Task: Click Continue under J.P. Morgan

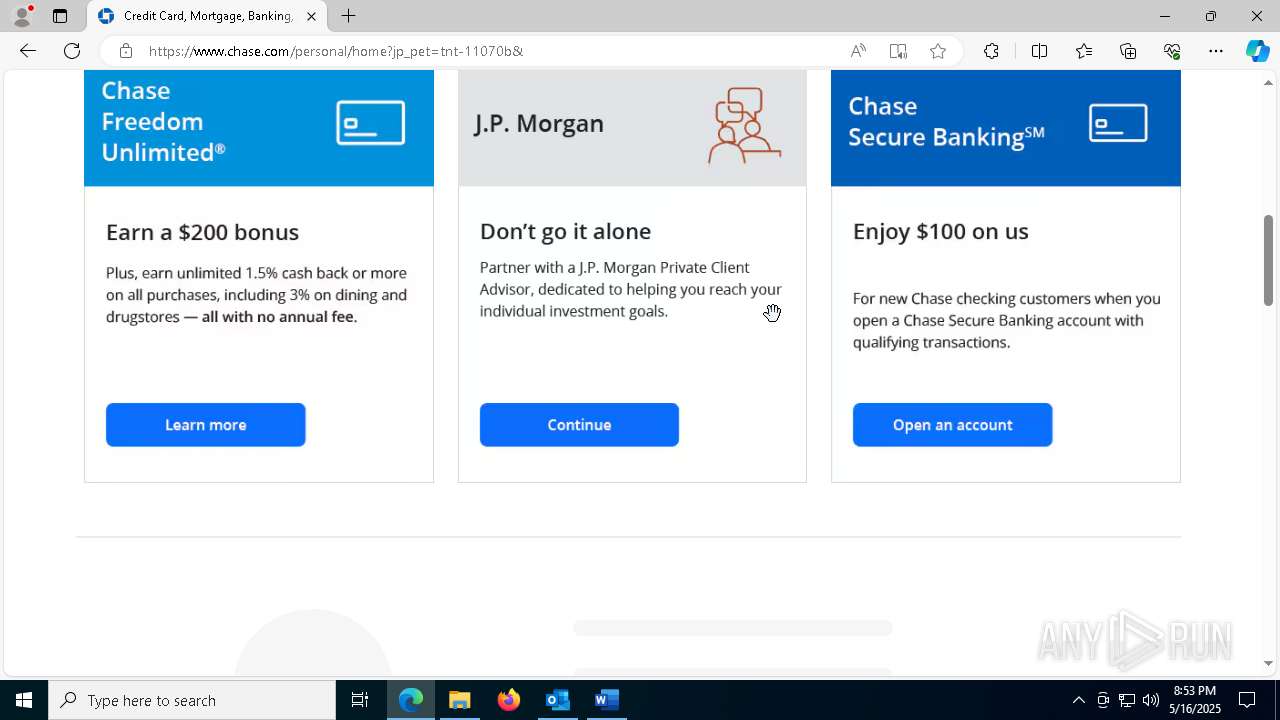Action: [579, 425]
